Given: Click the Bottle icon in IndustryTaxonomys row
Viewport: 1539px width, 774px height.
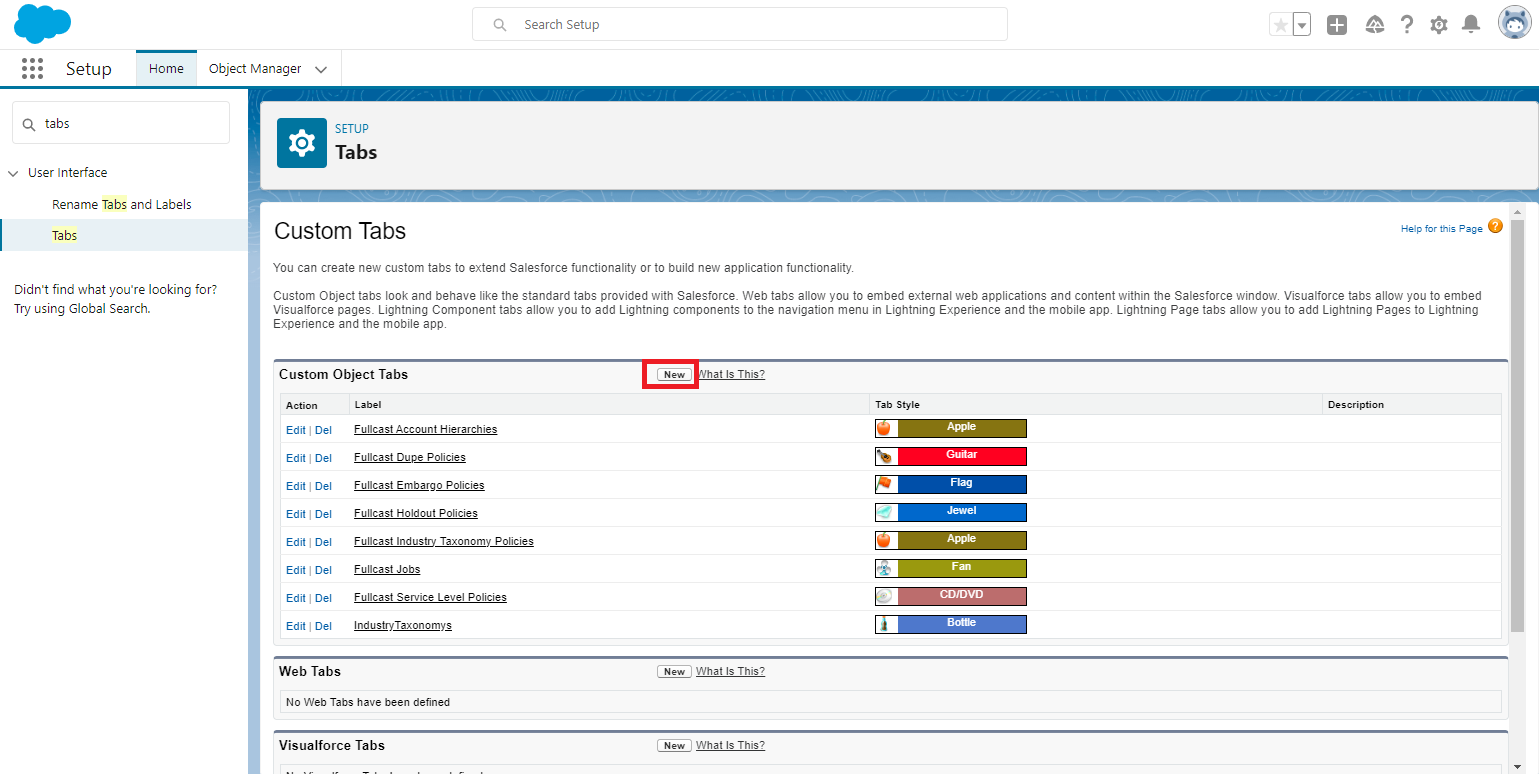Looking at the screenshot, I should (884, 624).
